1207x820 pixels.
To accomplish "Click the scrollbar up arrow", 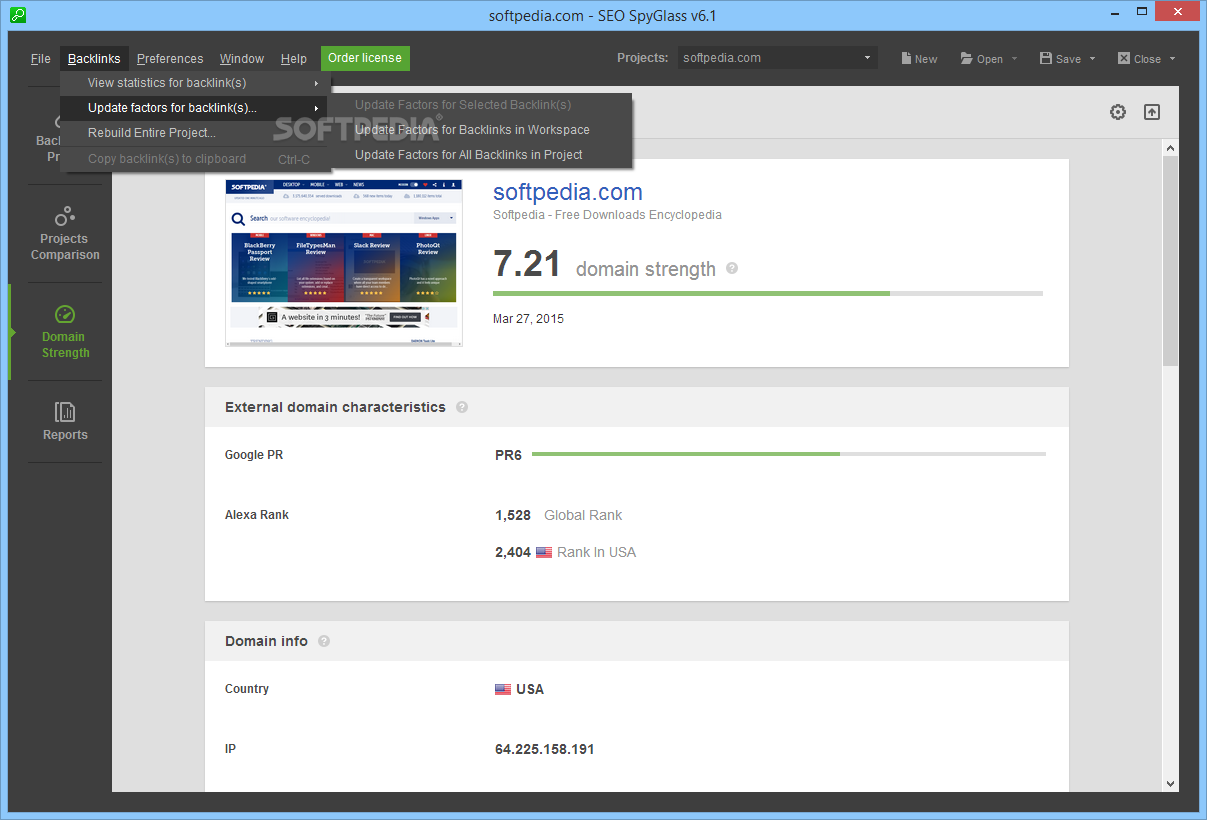I will pyautogui.click(x=1170, y=148).
